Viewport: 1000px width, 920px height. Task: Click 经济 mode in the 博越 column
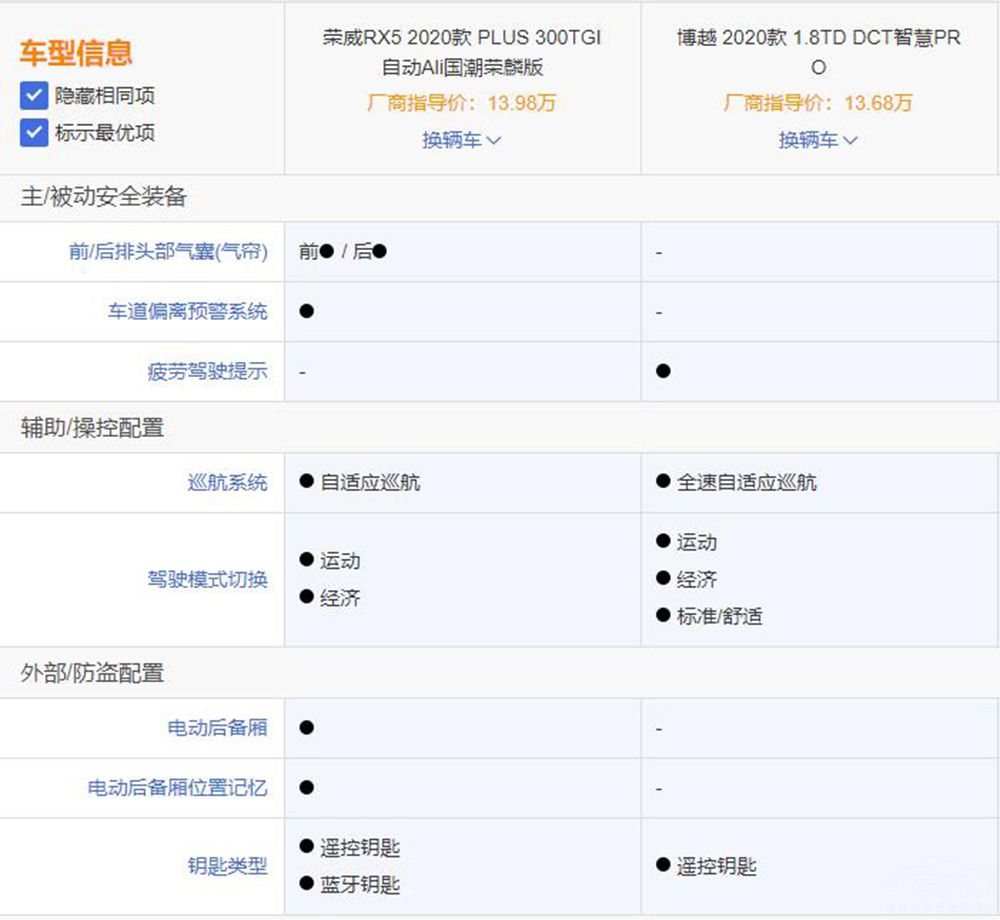click(696, 579)
